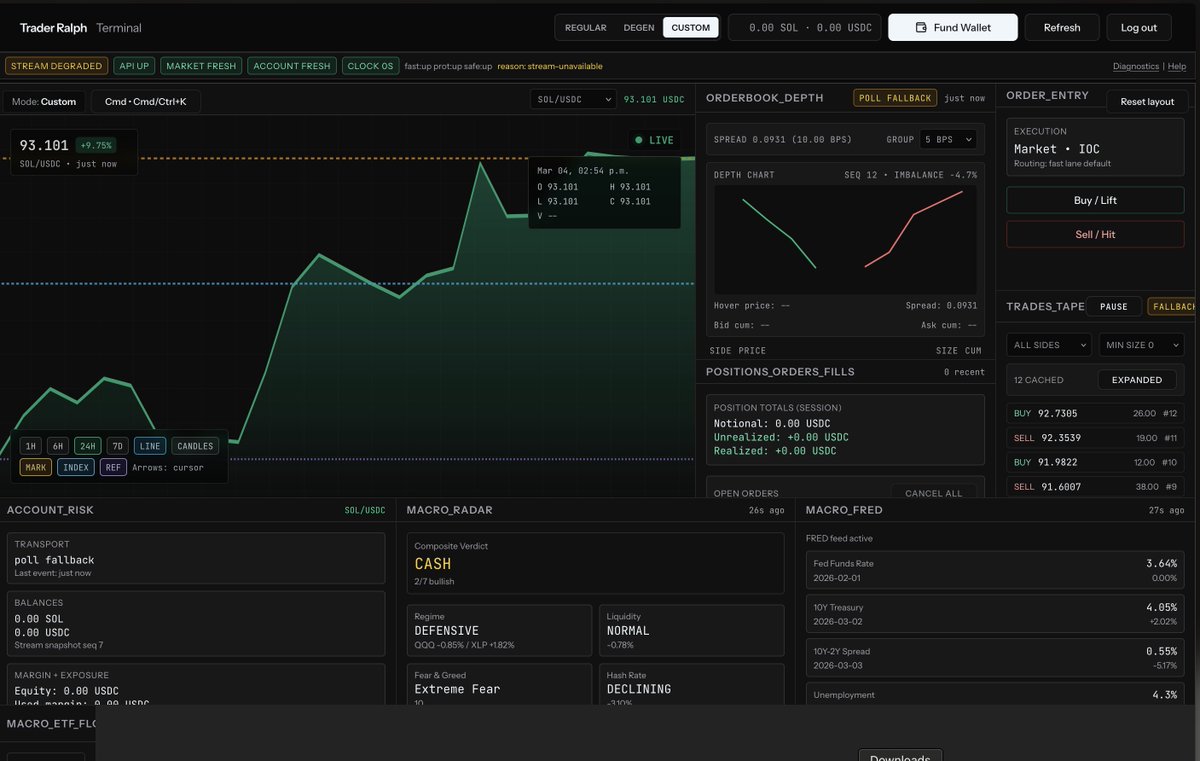1200x761 pixels.
Task: Switch chart to CANDLES view
Action: tap(195, 446)
